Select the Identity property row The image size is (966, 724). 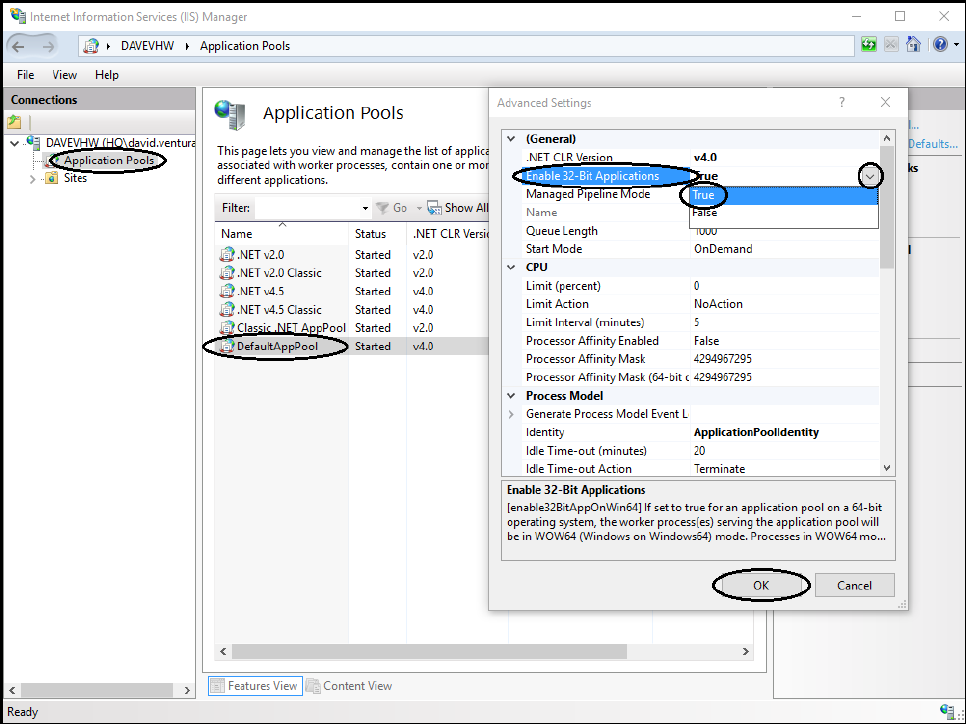coord(700,433)
